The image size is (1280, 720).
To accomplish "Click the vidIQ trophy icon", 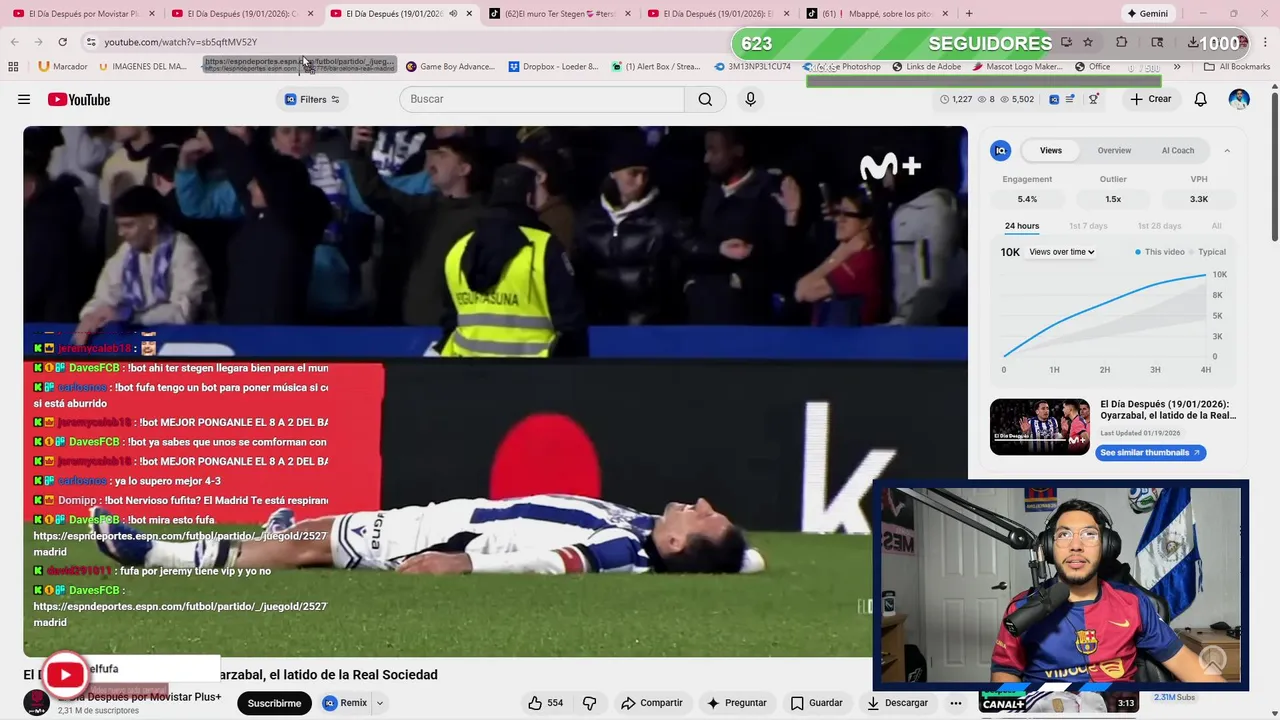I will (x=1094, y=99).
